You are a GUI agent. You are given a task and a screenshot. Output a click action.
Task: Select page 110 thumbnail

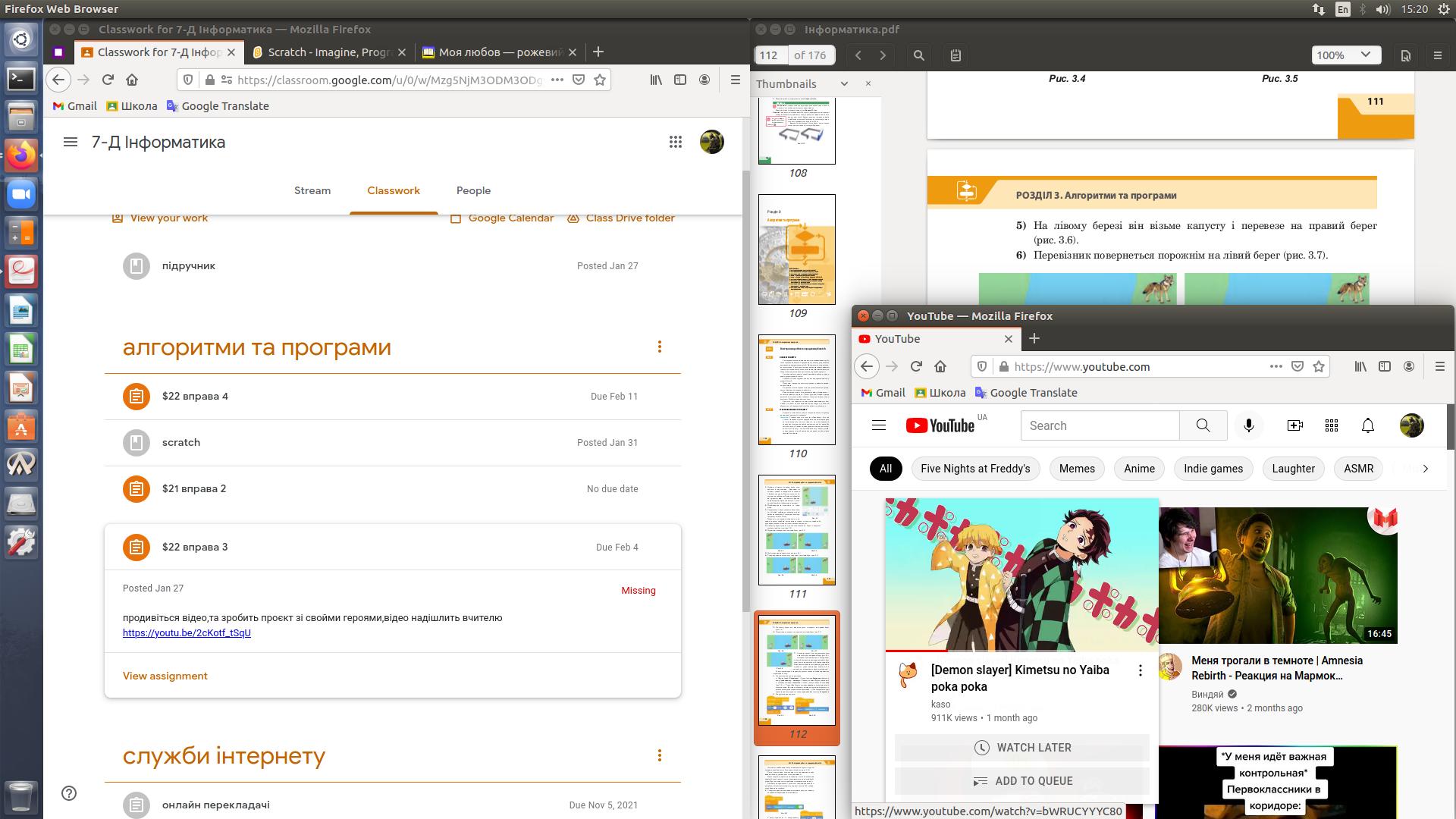click(797, 390)
